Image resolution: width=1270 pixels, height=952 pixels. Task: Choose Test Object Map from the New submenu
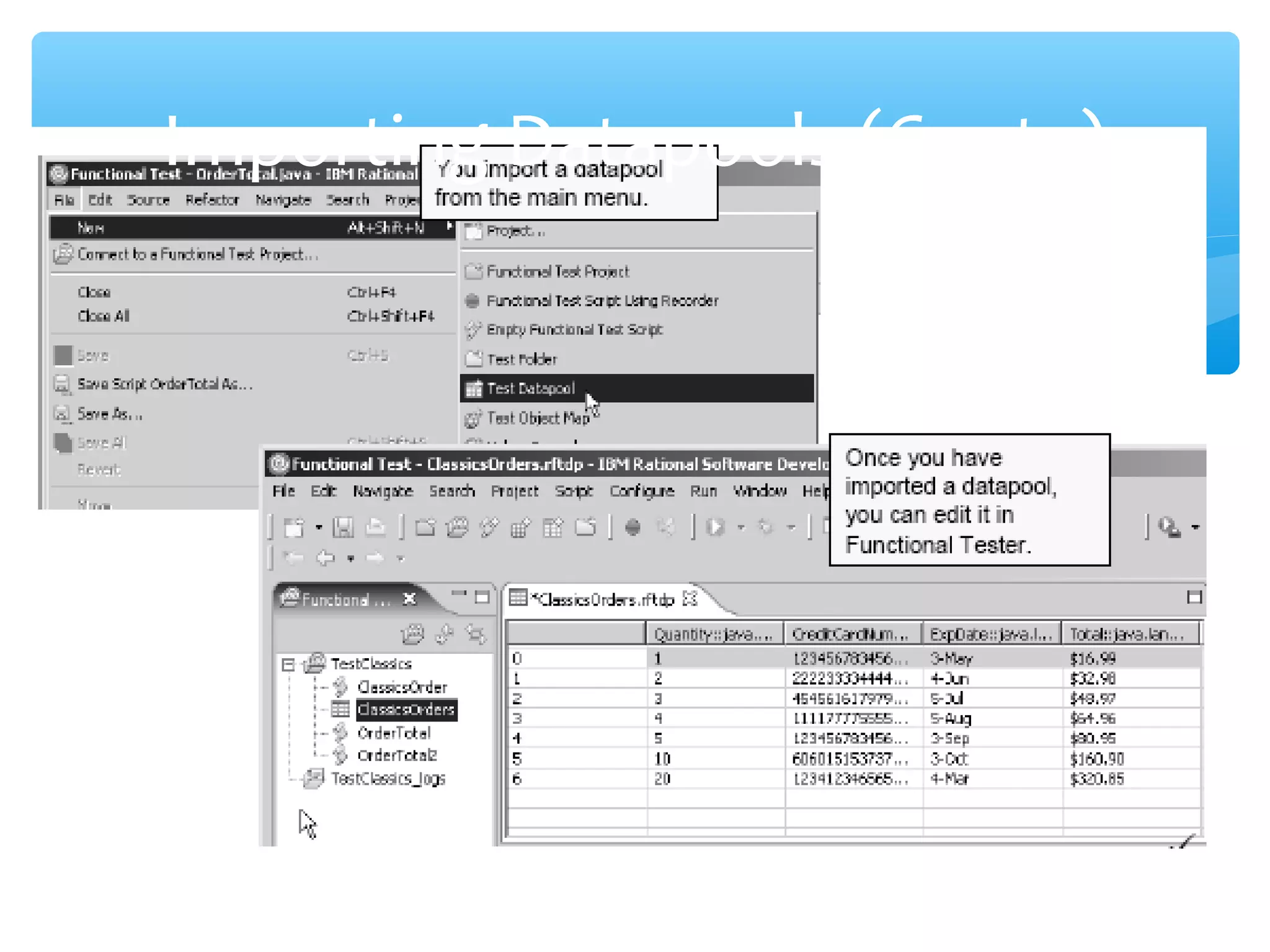tap(637, 418)
